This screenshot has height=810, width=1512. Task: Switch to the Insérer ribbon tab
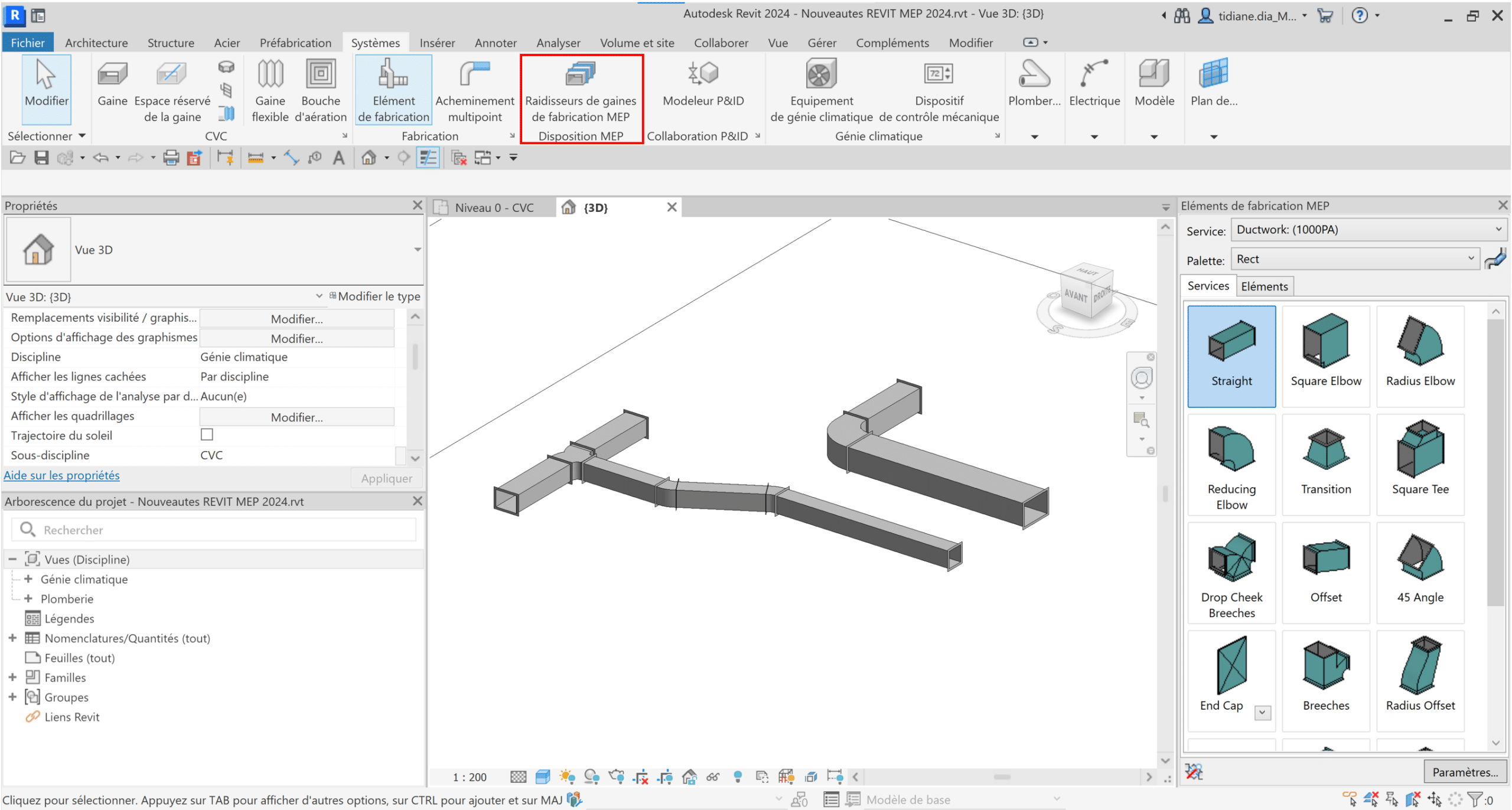(x=437, y=42)
